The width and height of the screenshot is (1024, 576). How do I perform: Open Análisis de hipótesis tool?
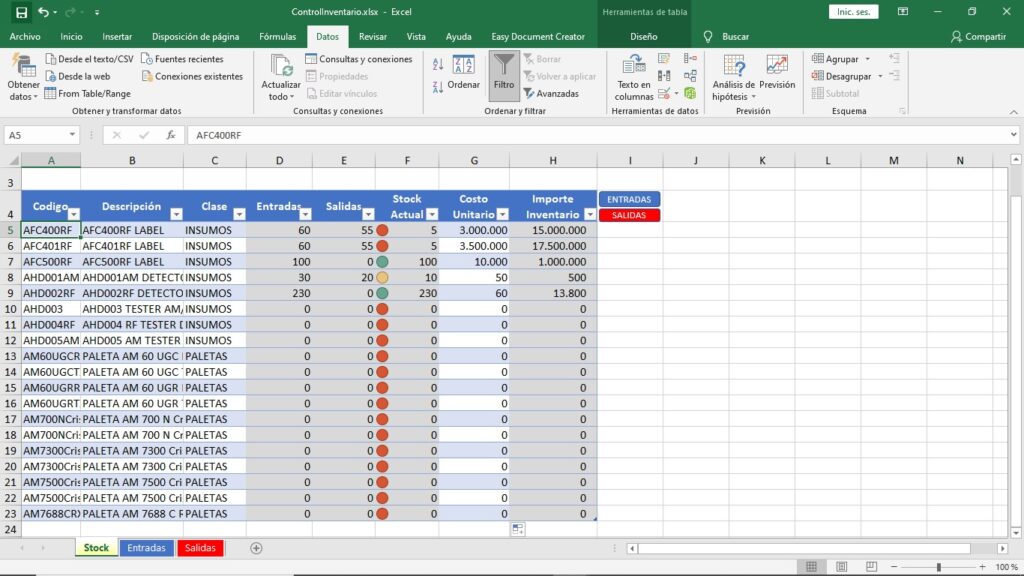[x=733, y=77]
